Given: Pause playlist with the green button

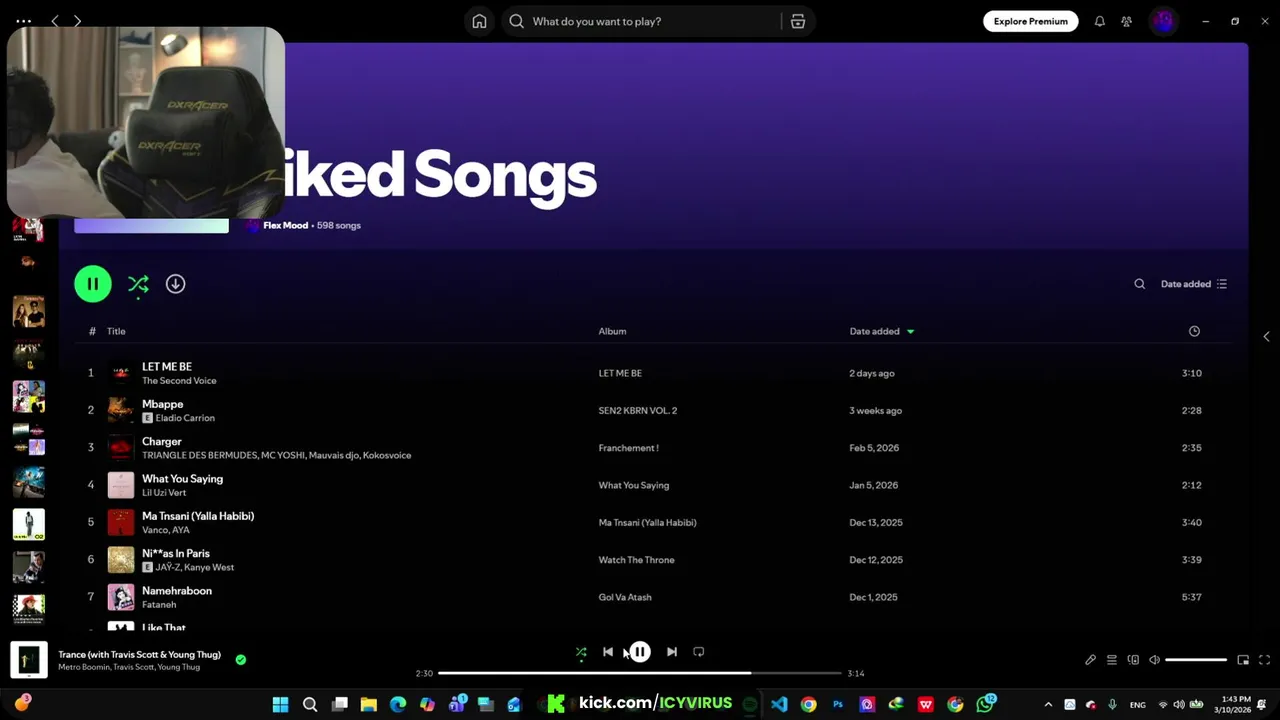Looking at the screenshot, I should (x=93, y=284).
